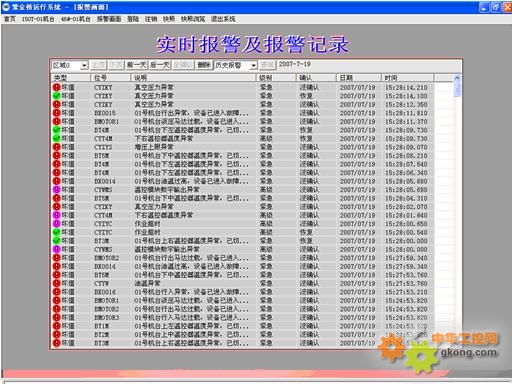Click red alarm icon beside CTYW 油温异常 row
This screenshot has width=512, height=384.
(56, 283)
